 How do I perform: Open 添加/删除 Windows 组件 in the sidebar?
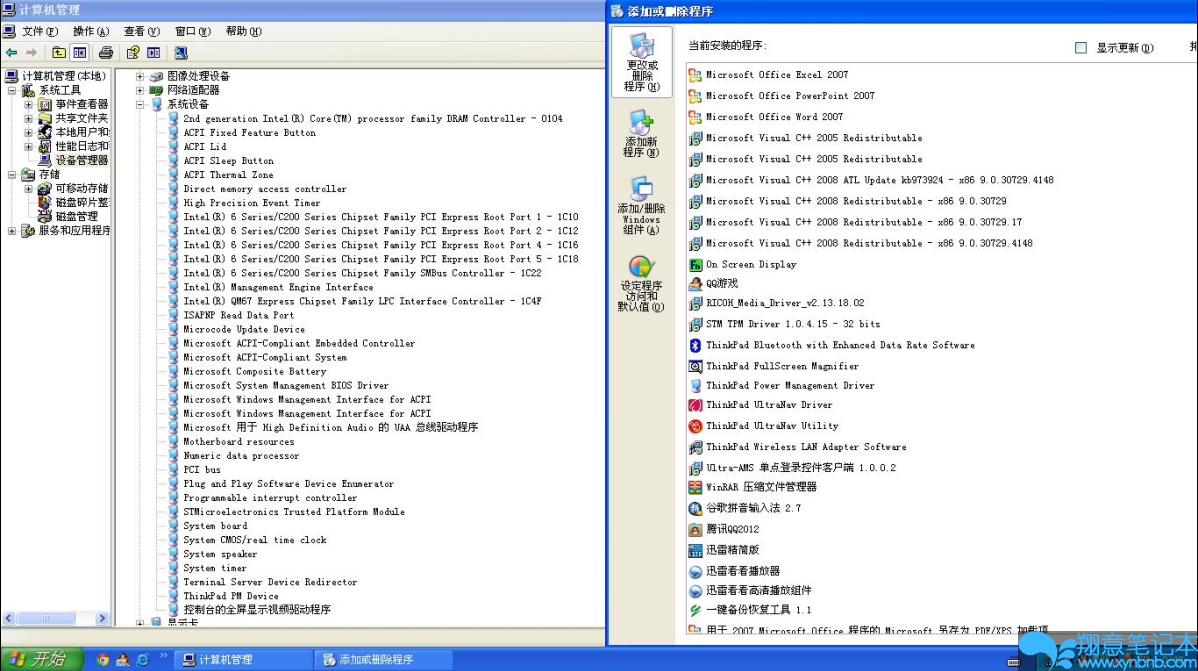(641, 206)
